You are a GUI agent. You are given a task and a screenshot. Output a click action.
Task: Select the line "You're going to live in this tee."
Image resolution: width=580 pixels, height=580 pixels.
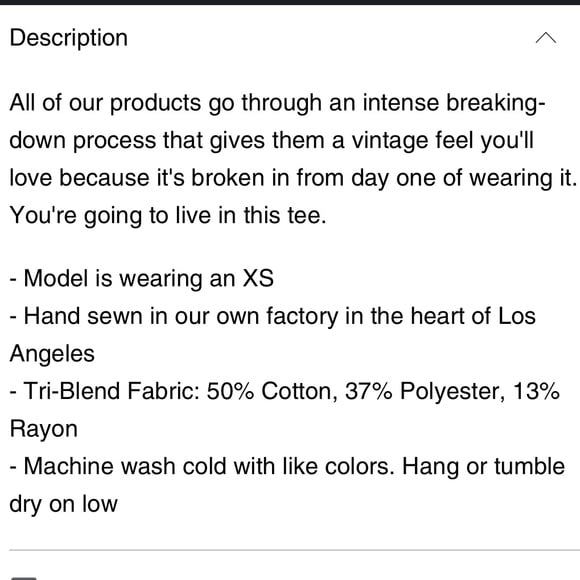168,216
